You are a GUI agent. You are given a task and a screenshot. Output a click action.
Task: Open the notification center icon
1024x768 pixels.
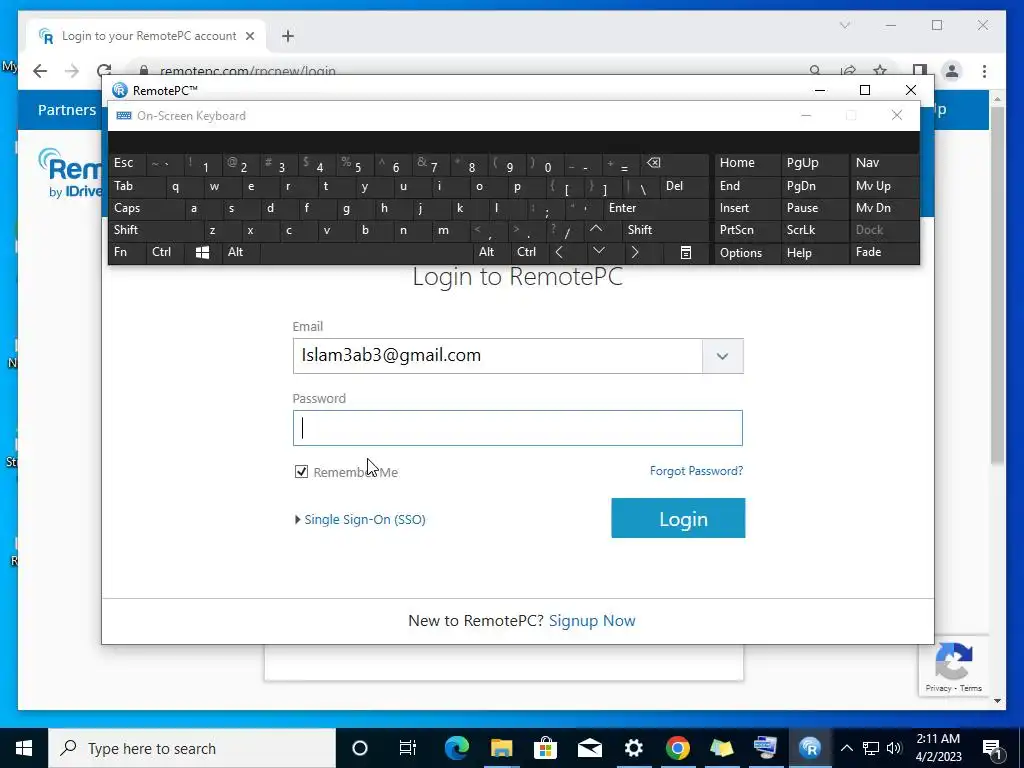pos(992,748)
